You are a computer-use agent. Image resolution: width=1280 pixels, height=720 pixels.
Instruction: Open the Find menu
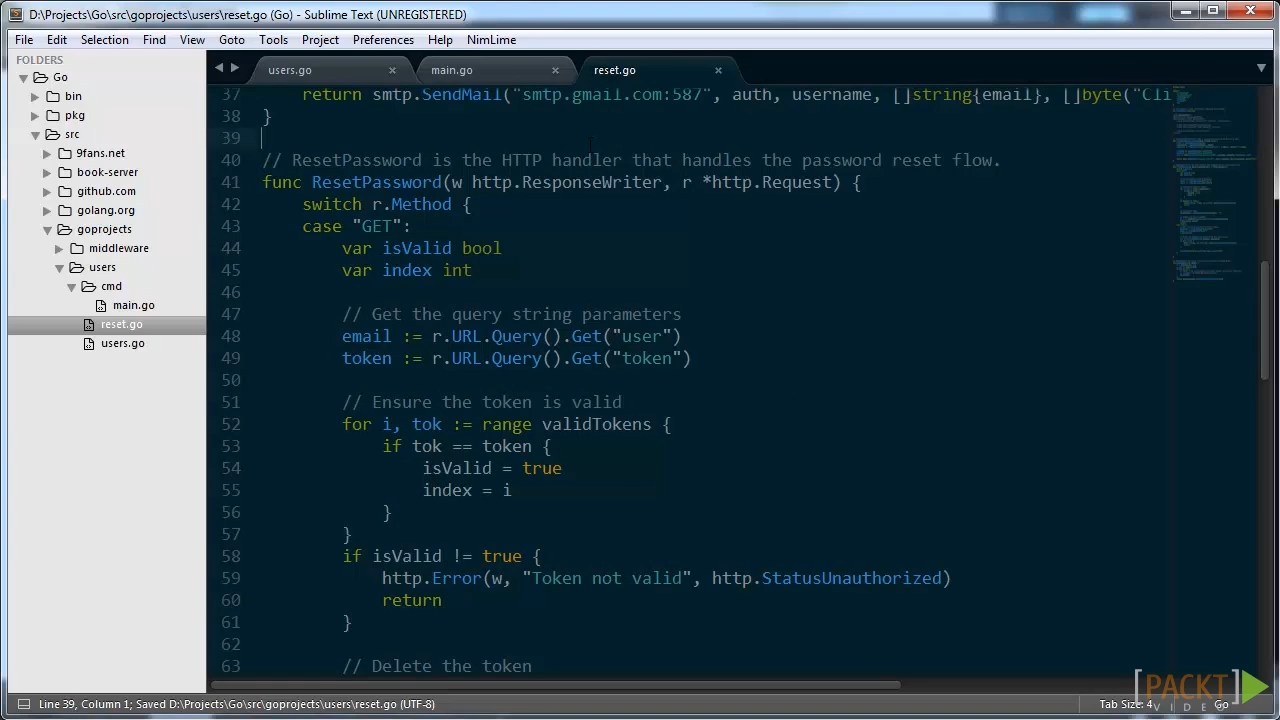tap(154, 40)
